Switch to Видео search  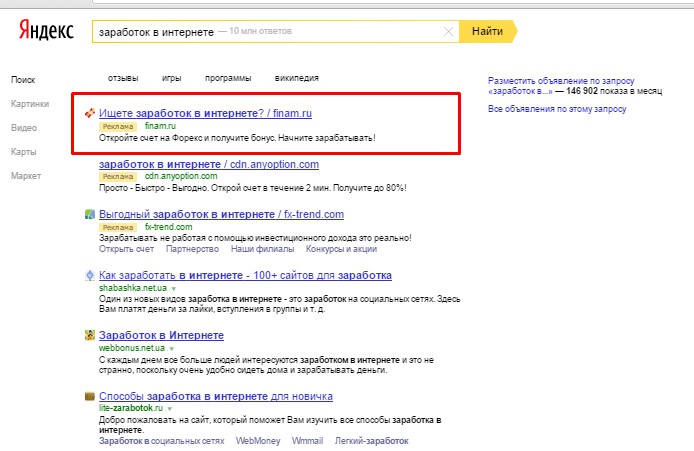click(24, 128)
